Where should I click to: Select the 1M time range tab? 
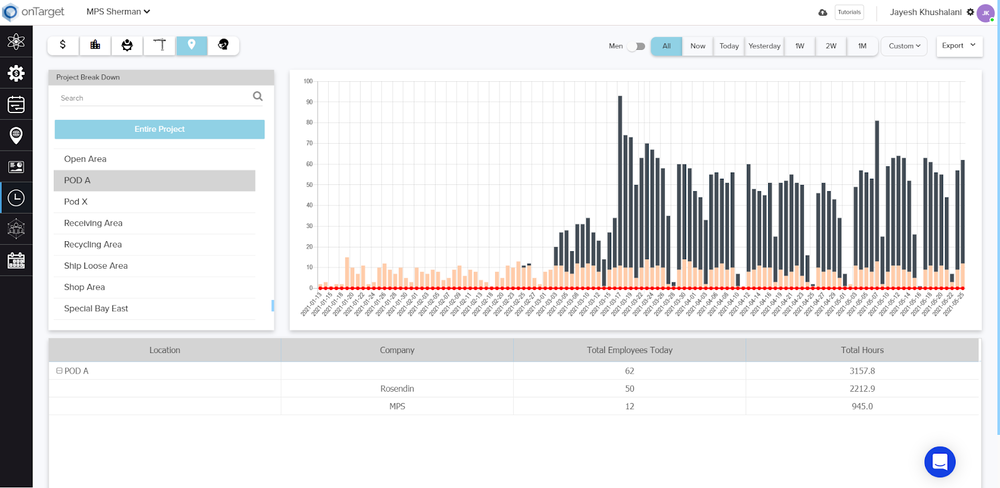point(862,46)
